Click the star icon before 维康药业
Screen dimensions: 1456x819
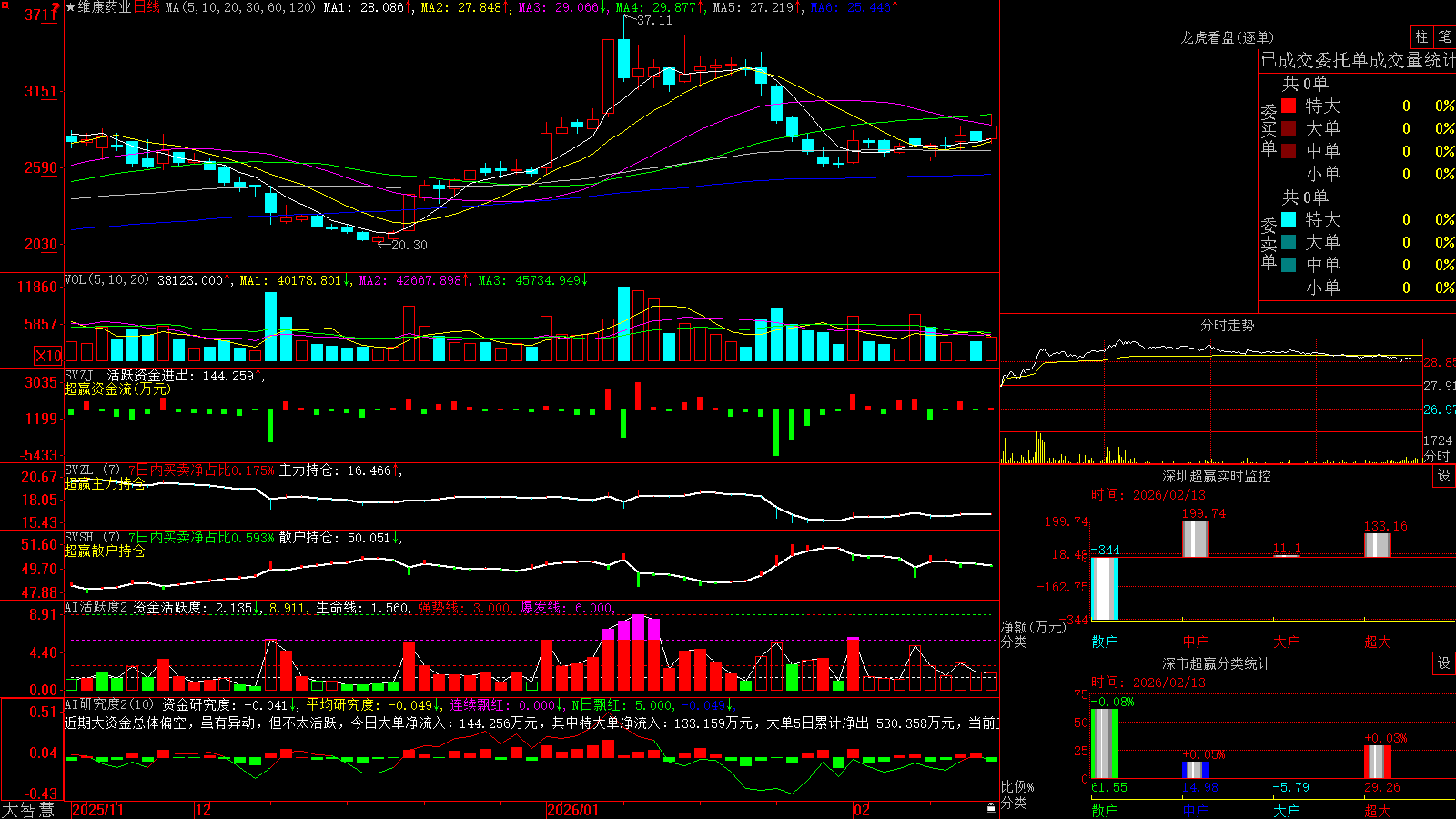pyautogui.click(x=71, y=7)
